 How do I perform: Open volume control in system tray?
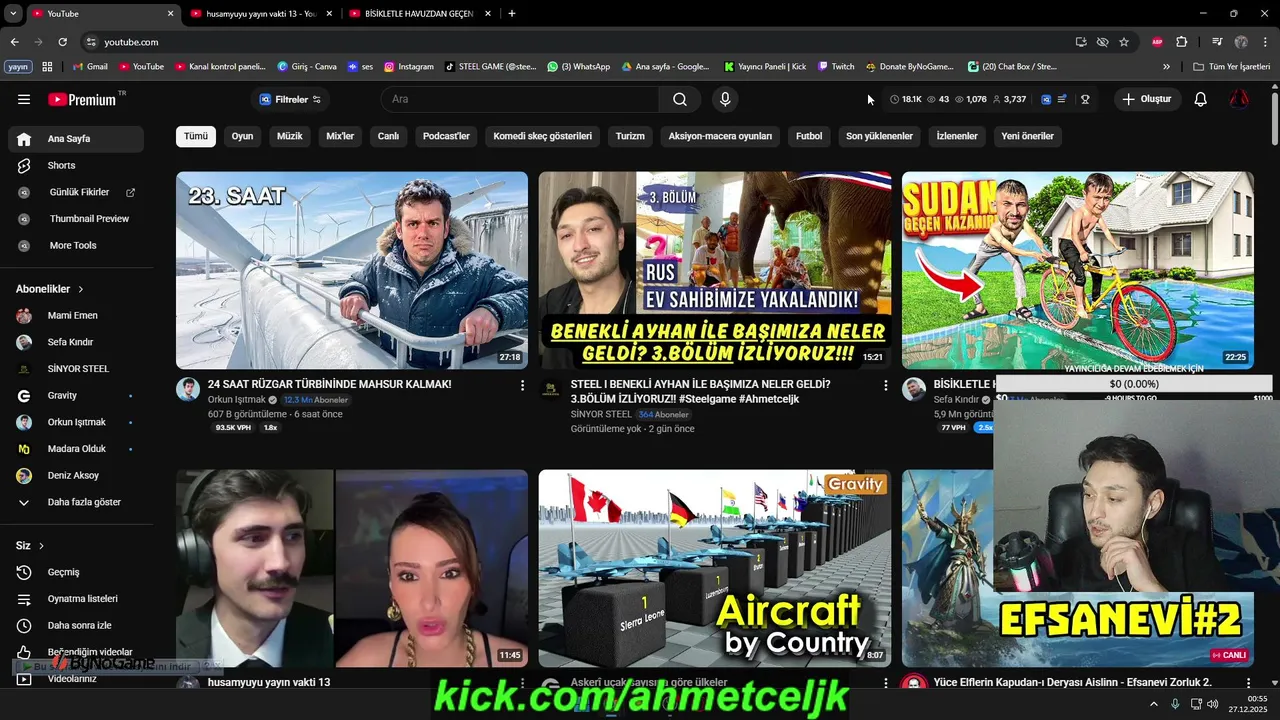(x=1213, y=704)
